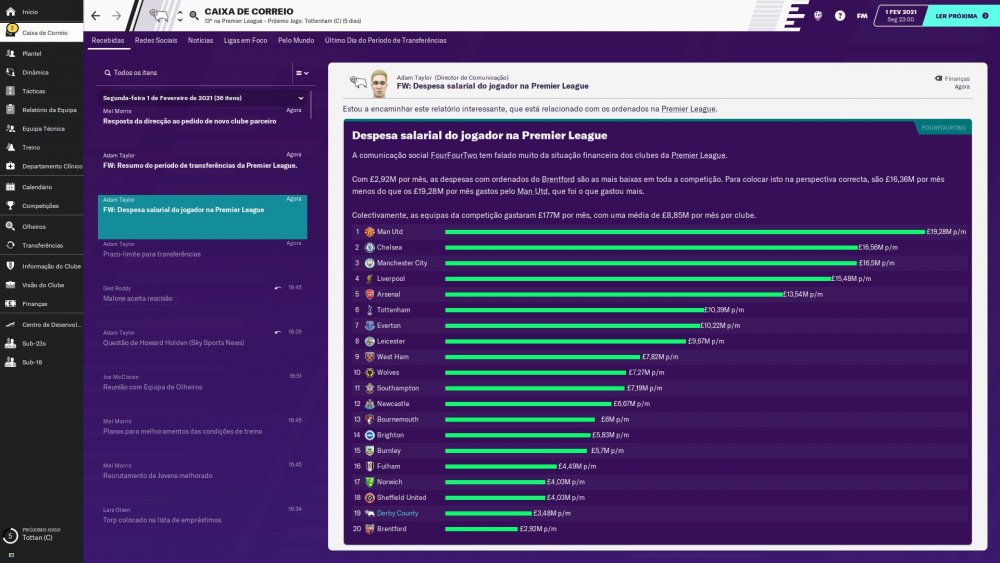Click the Brentford salary bar
The height and width of the screenshot is (563, 1000).
coord(482,529)
